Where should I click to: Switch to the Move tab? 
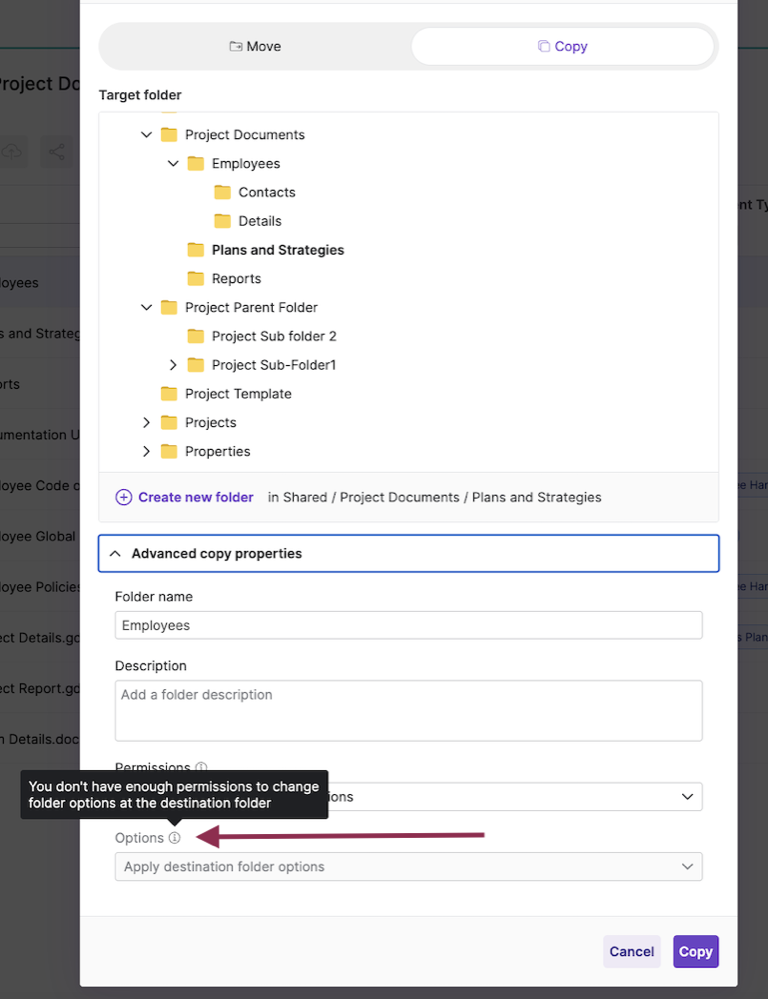point(255,46)
